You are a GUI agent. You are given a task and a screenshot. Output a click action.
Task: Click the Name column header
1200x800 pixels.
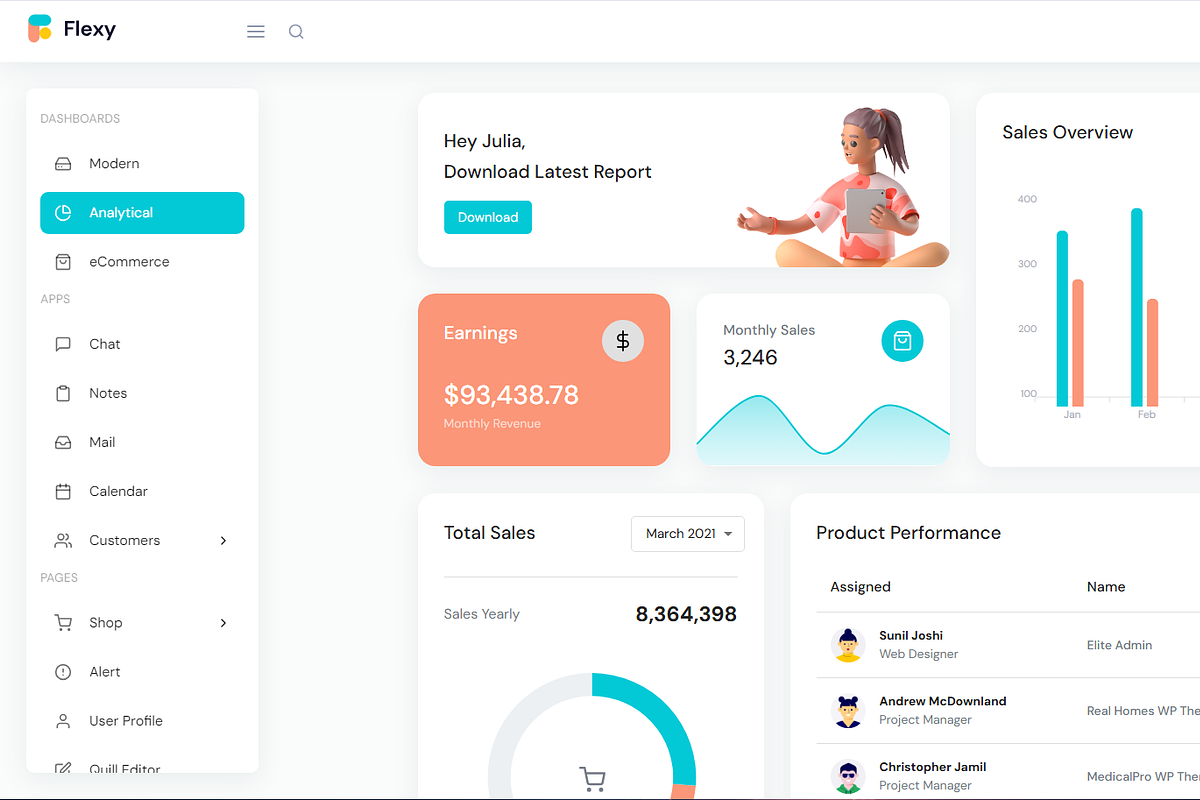coord(1106,587)
